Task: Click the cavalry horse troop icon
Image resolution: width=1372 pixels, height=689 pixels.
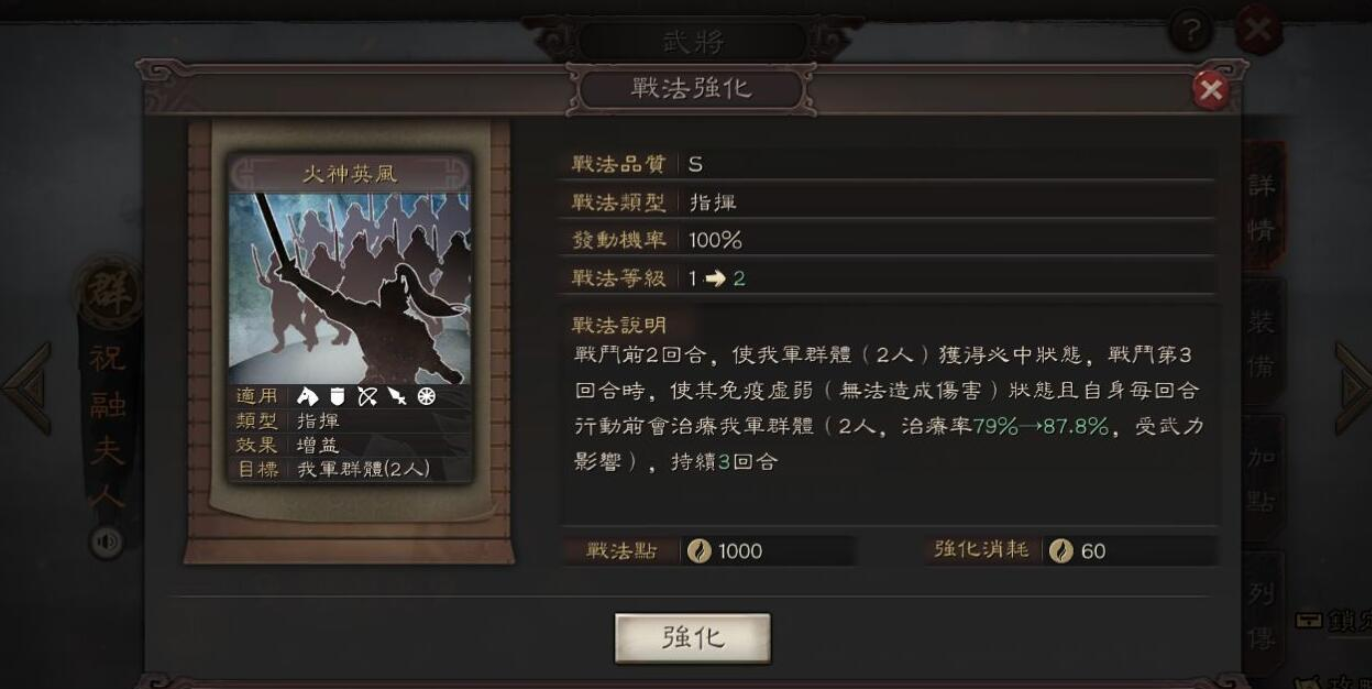Action: 307,396
